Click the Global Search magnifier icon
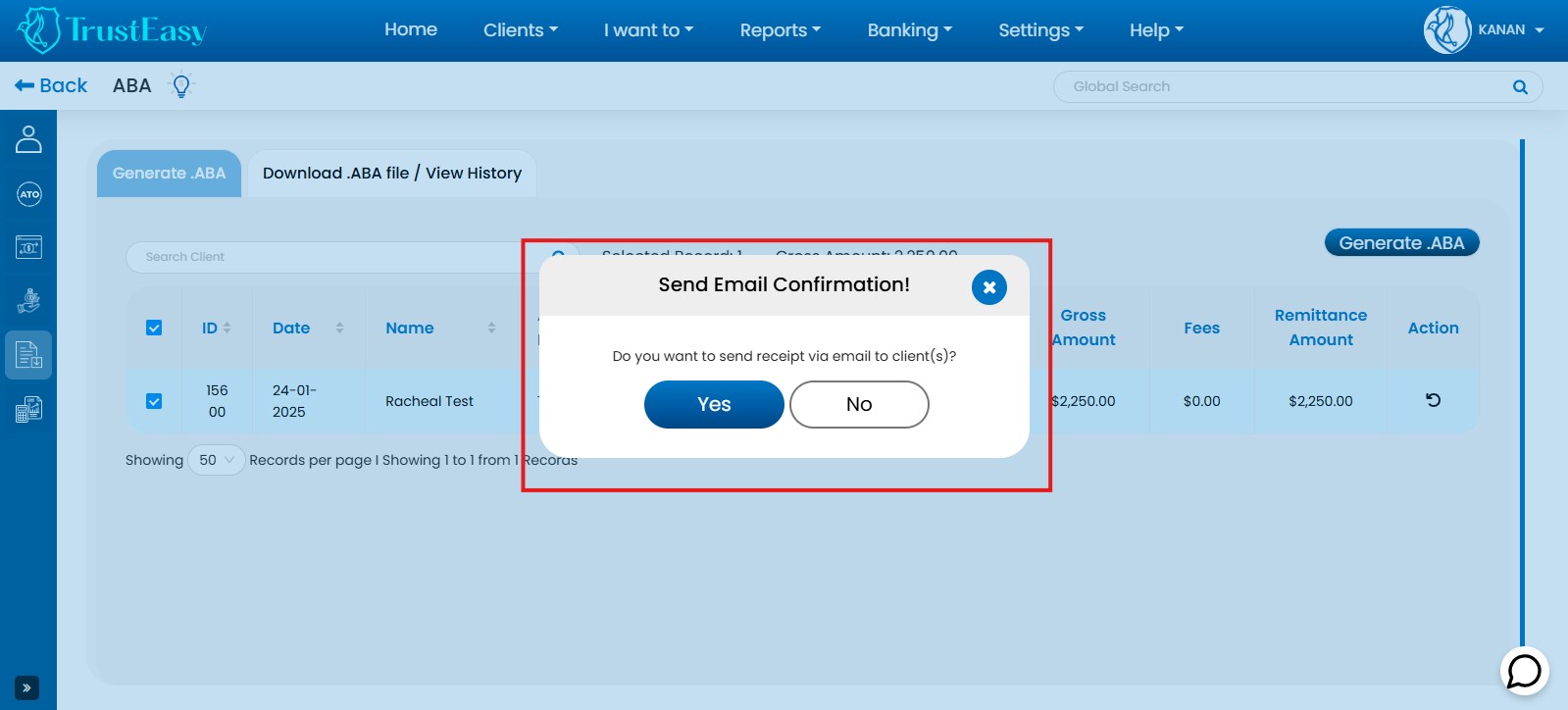 pos(1520,86)
